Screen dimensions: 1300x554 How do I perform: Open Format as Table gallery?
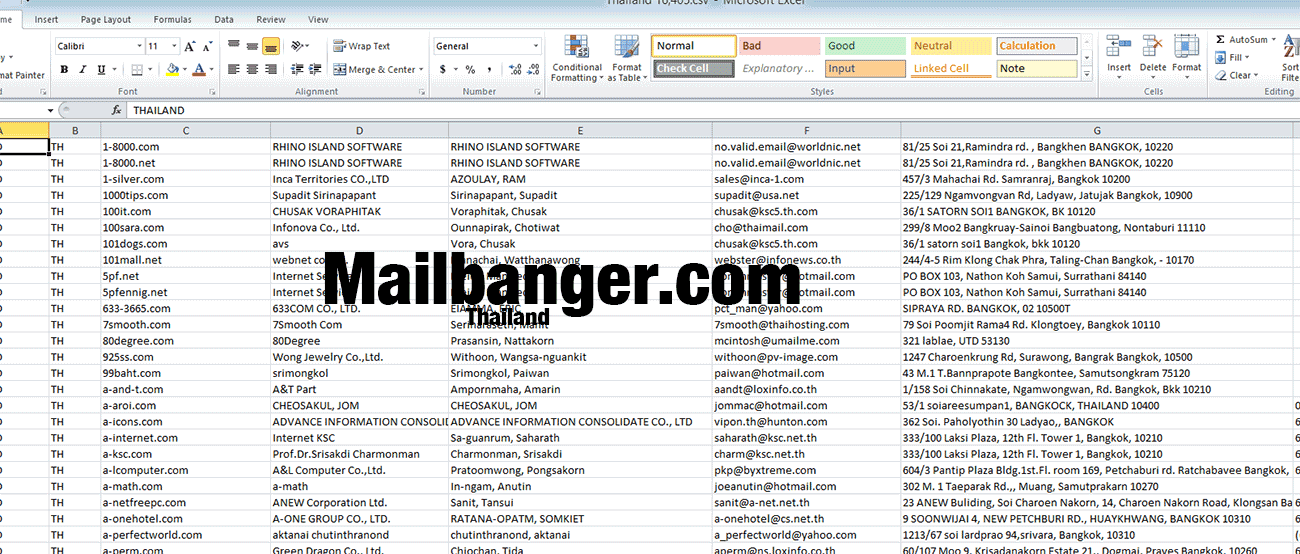[x=627, y=59]
